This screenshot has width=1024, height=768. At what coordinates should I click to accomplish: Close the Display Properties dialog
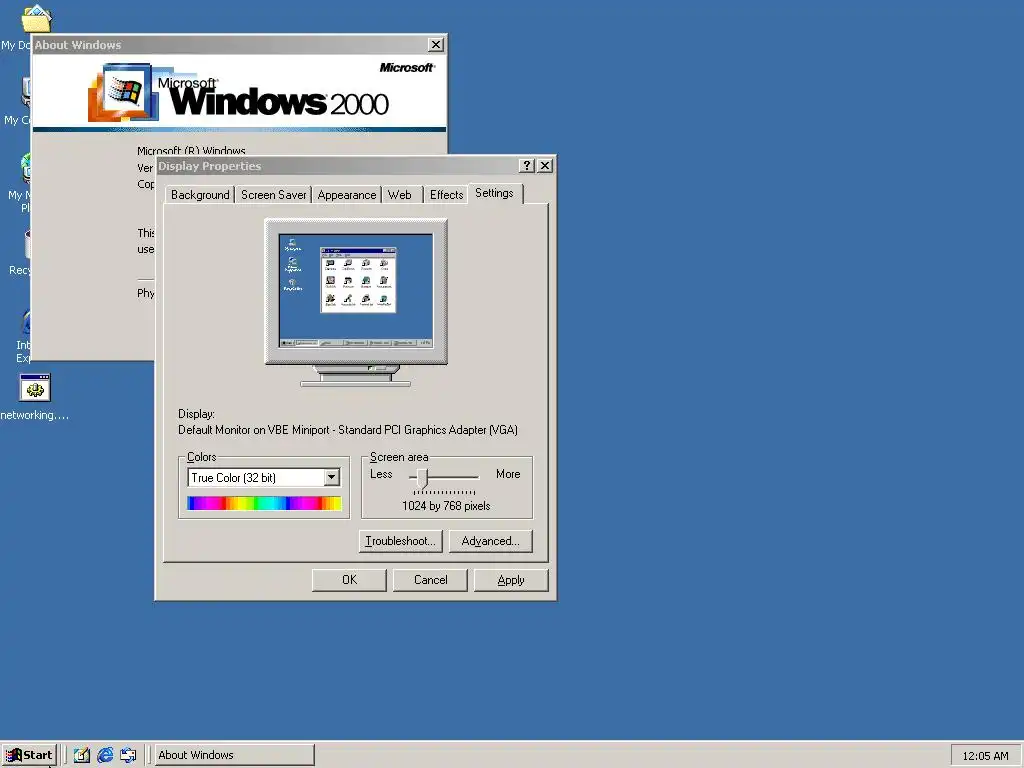coord(545,166)
